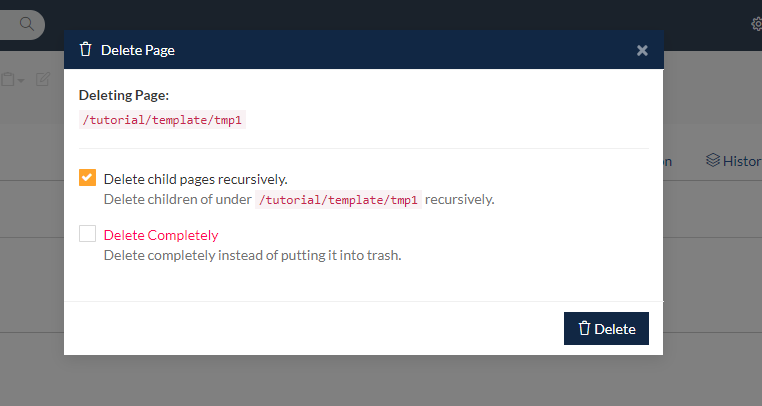Click the path in the recursive description

tap(338, 199)
